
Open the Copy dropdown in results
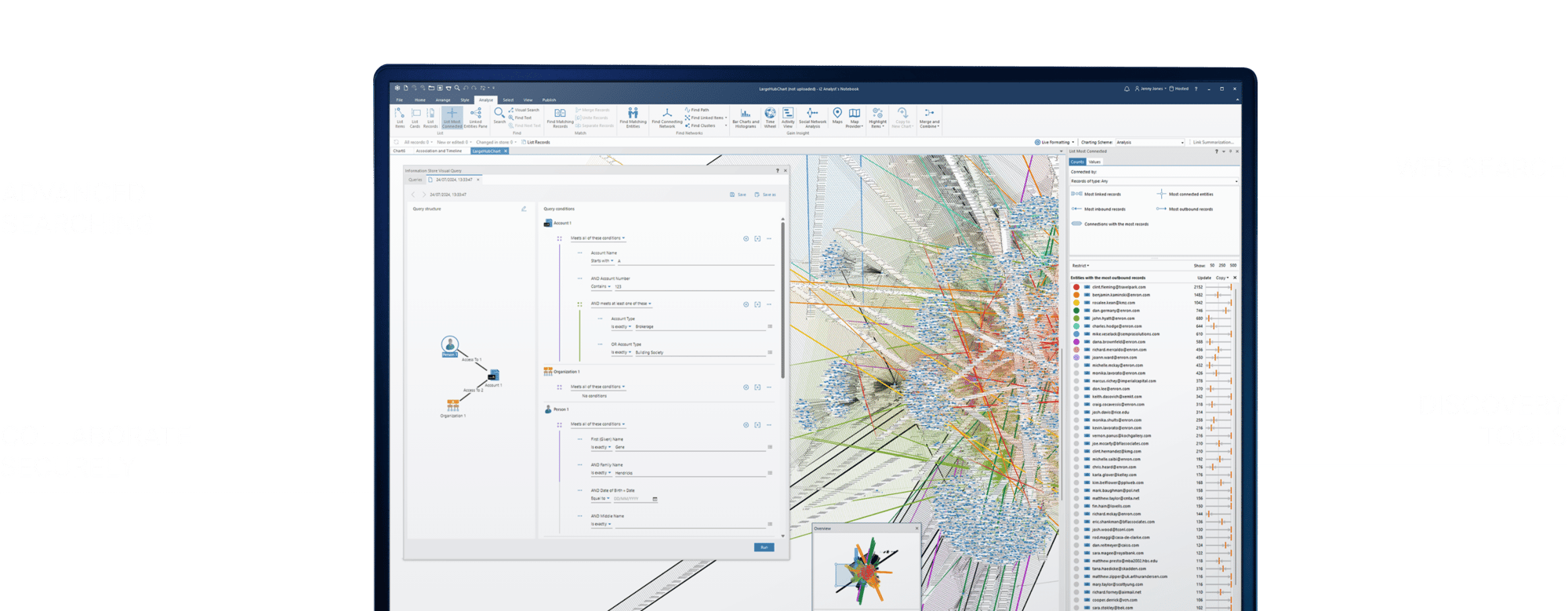click(1222, 278)
